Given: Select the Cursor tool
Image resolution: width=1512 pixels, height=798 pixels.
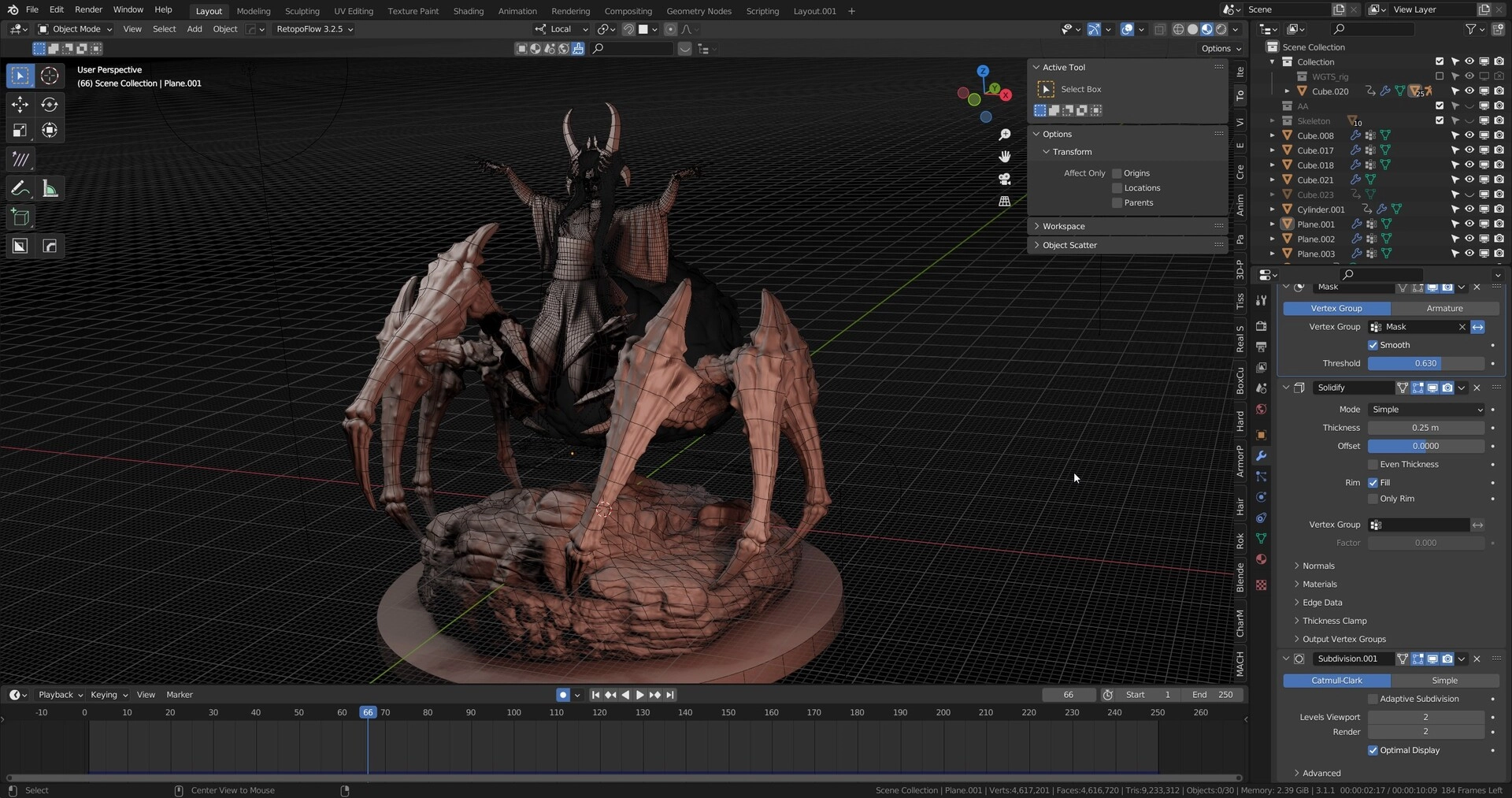Looking at the screenshot, I should pos(50,76).
